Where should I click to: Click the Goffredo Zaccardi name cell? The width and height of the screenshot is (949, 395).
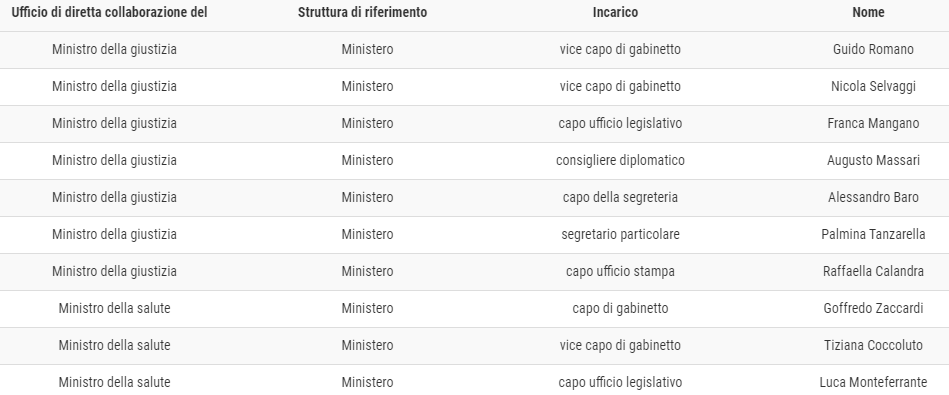[x=873, y=308]
